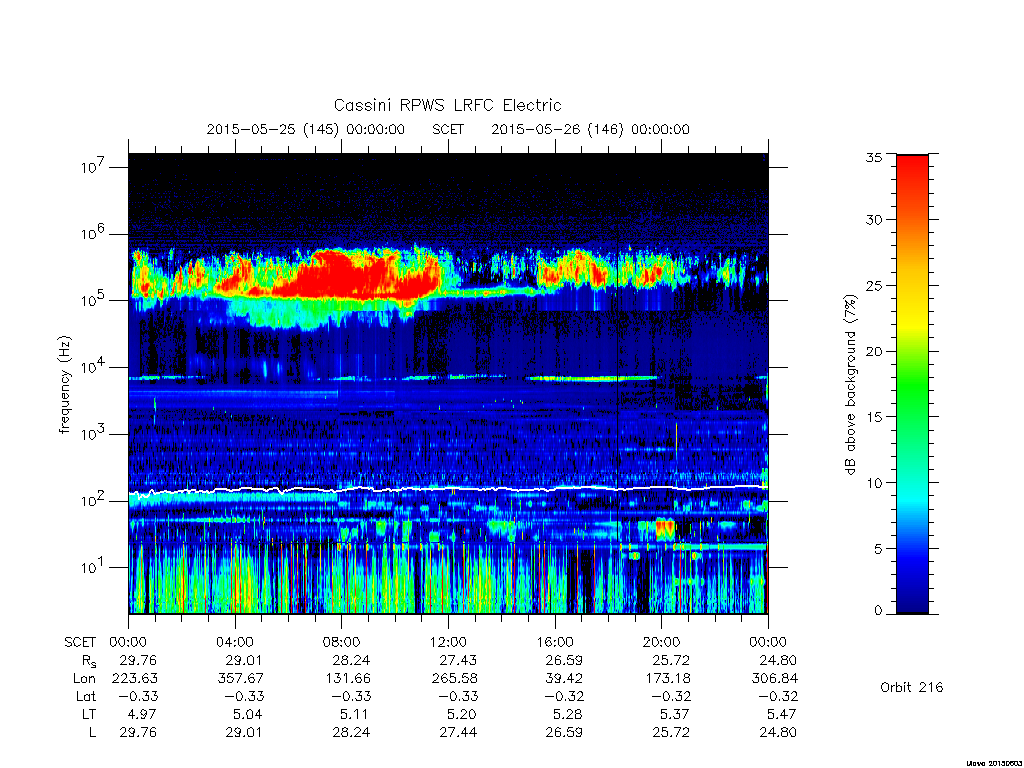Click the L row value 27.44
This screenshot has height=768, width=1024.
click(458, 732)
